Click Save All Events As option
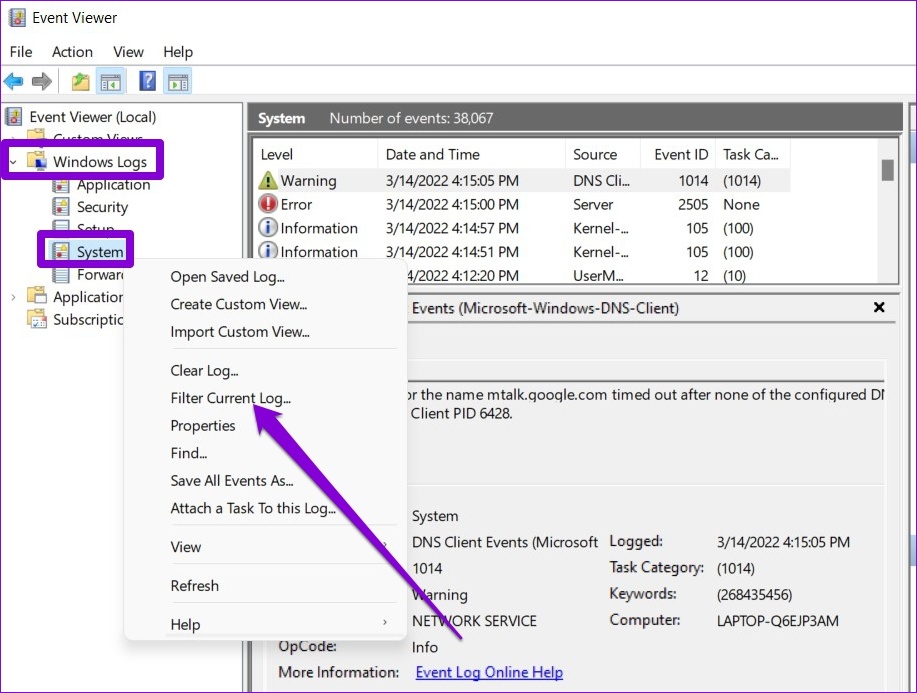 (x=232, y=481)
